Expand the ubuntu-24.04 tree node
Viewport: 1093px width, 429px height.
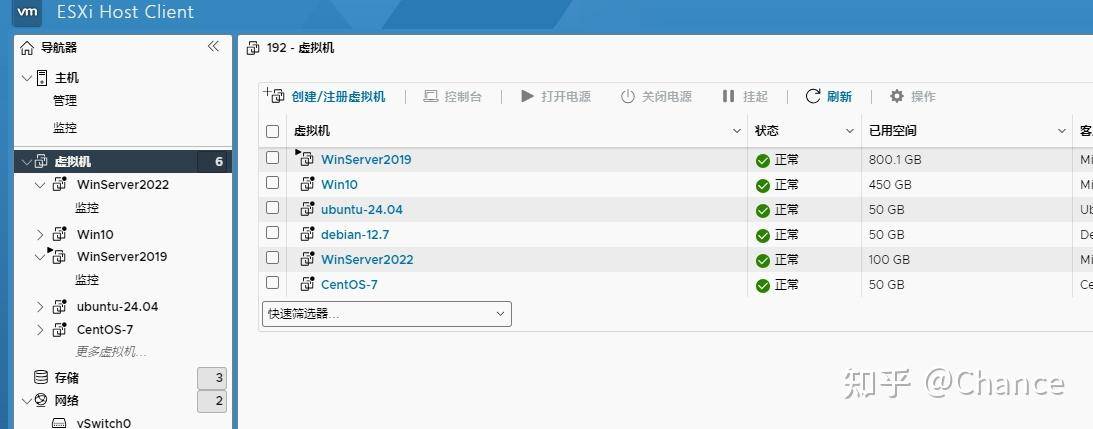[x=40, y=307]
